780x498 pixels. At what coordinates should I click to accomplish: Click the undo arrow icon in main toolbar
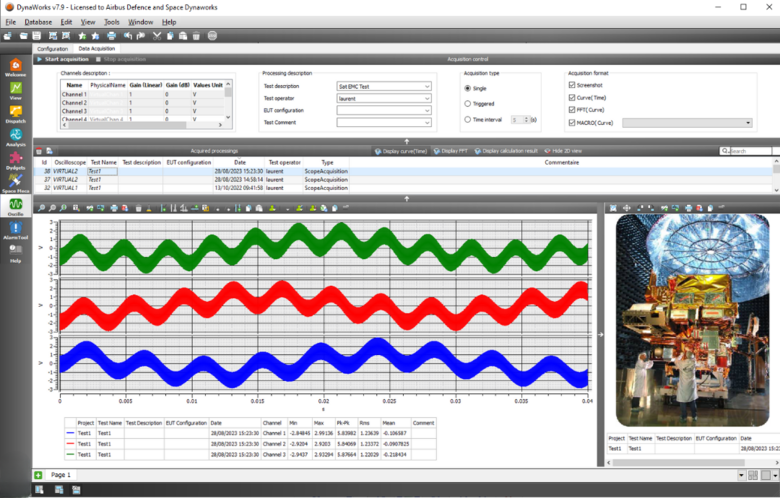128,36
